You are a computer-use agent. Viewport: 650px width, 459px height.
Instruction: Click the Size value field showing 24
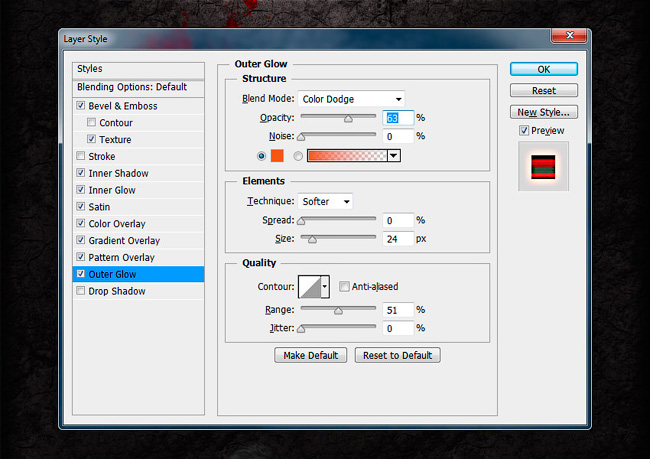click(398, 239)
